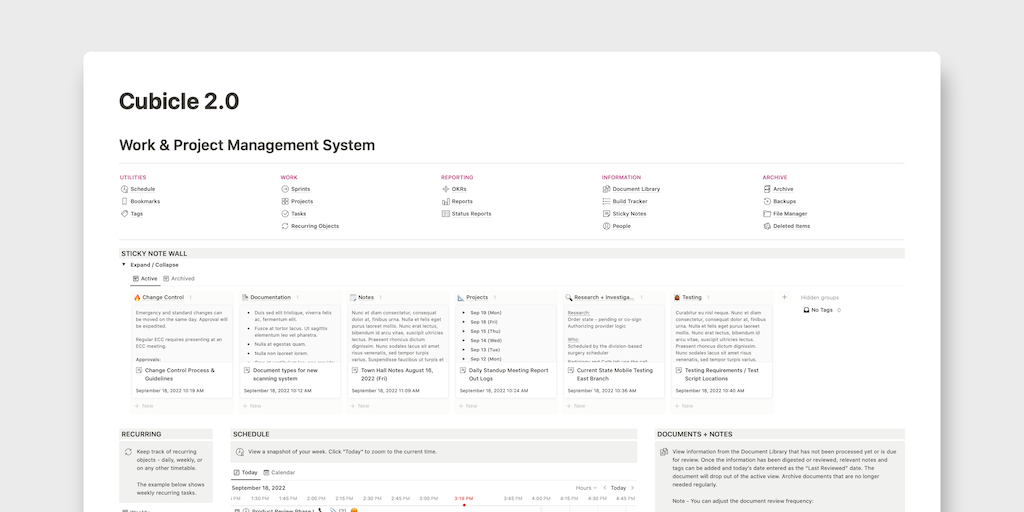Jump timeline to Today button
The width and height of the screenshot is (1024, 512).
pyautogui.click(x=618, y=488)
